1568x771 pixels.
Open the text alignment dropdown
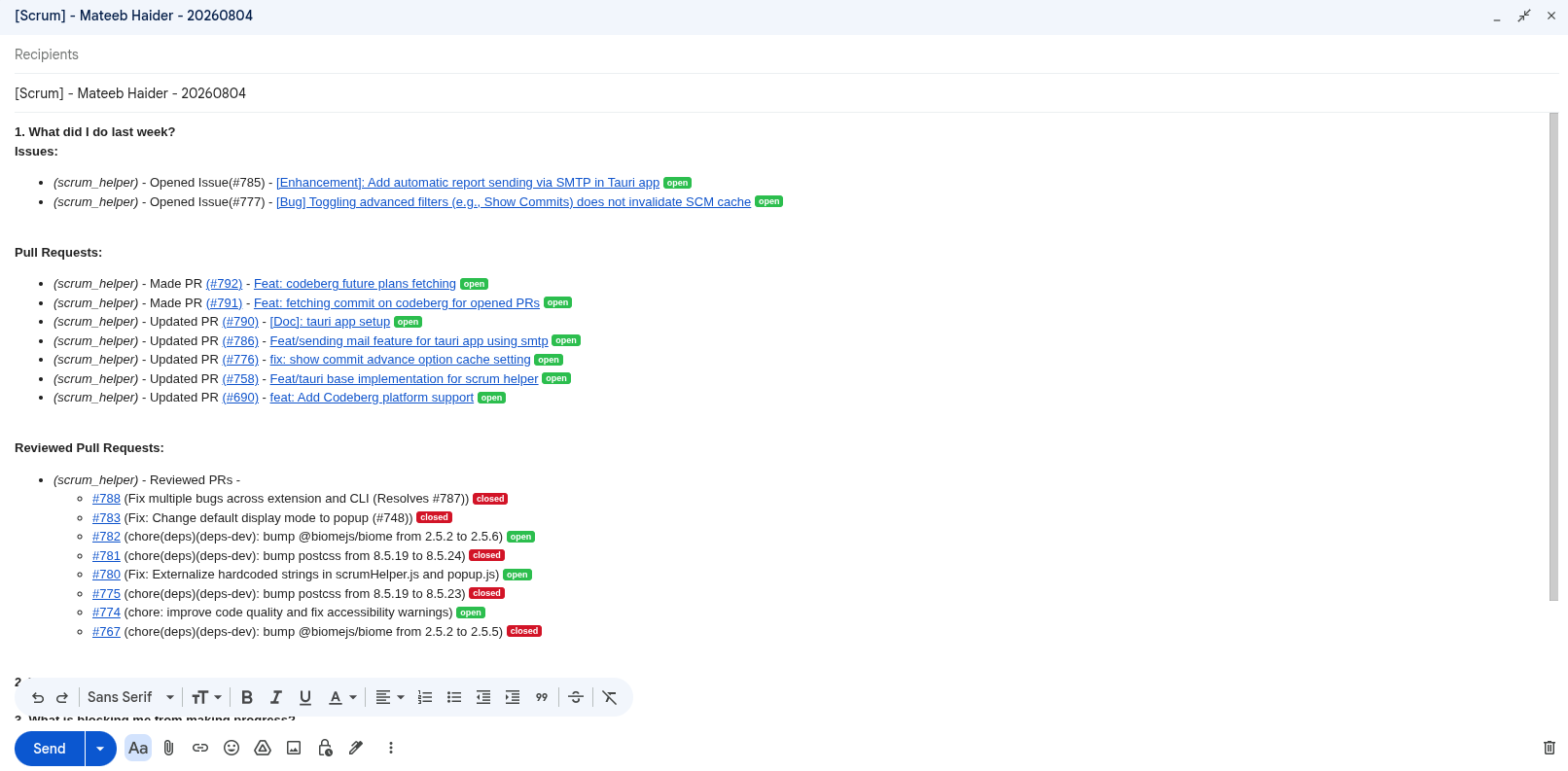[x=389, y=697]
